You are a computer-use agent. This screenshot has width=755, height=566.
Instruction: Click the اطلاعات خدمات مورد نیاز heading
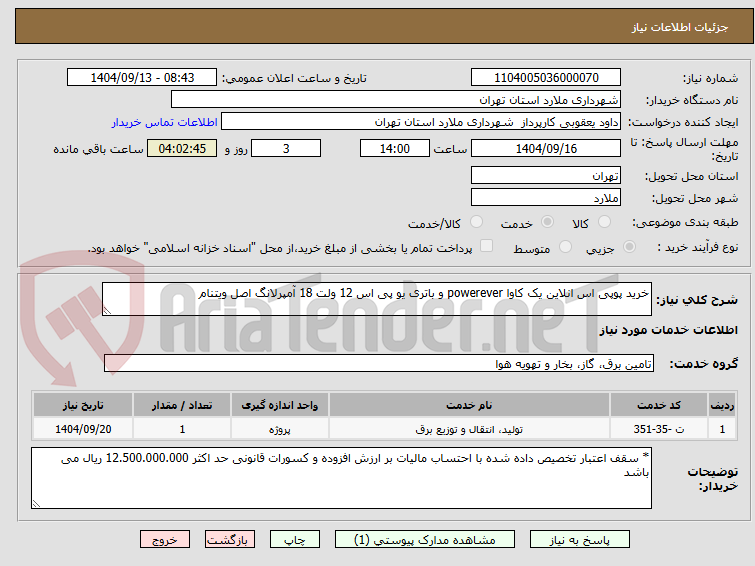pos(668,330)
